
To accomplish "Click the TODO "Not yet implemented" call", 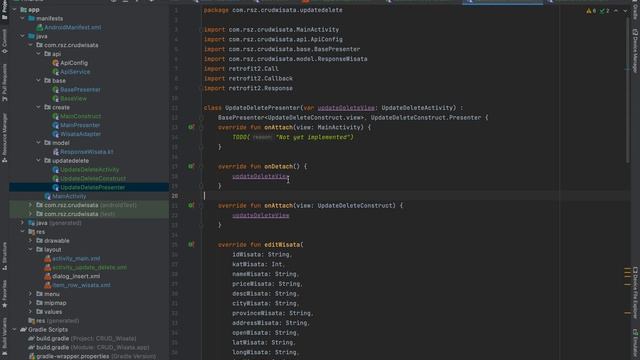I will click(293, 137).
